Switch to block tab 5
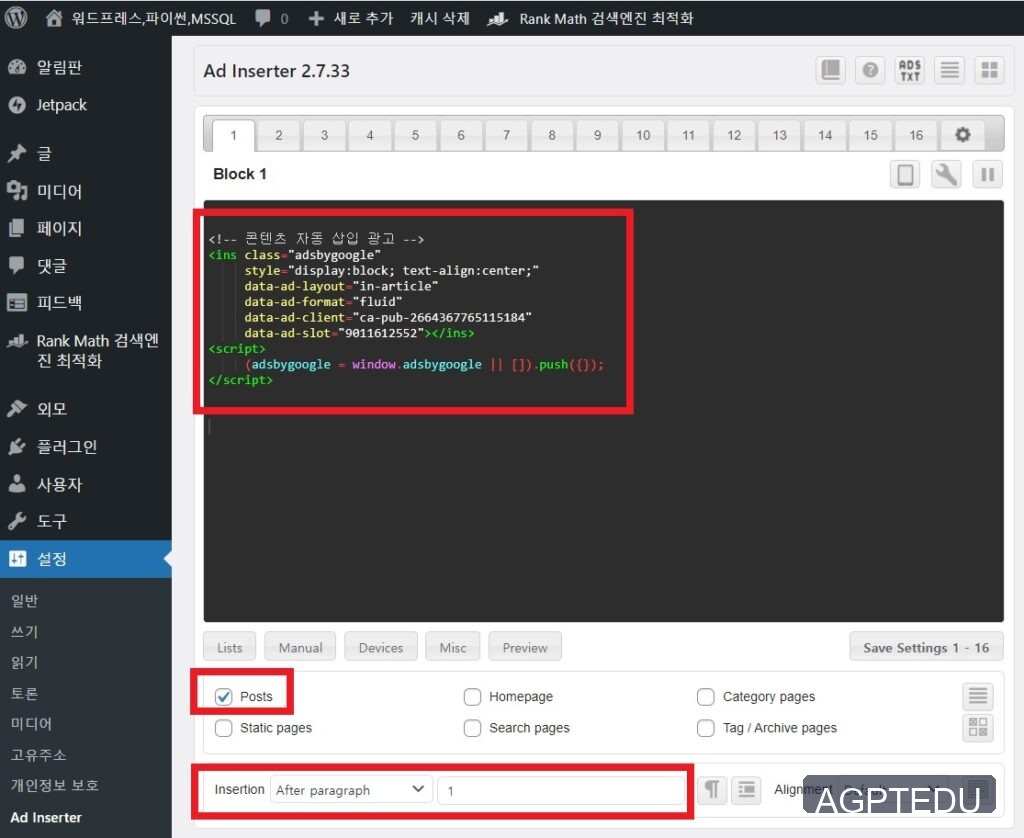 click(x=415, y=135)
